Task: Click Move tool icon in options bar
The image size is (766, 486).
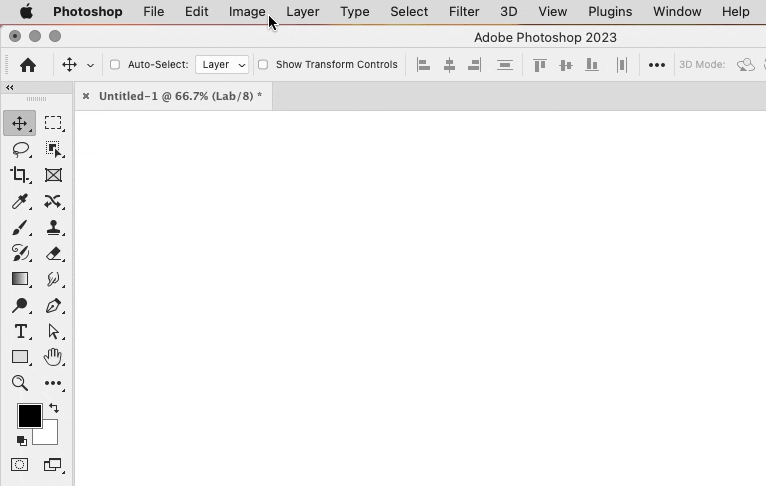Action: tap(69, 64)
